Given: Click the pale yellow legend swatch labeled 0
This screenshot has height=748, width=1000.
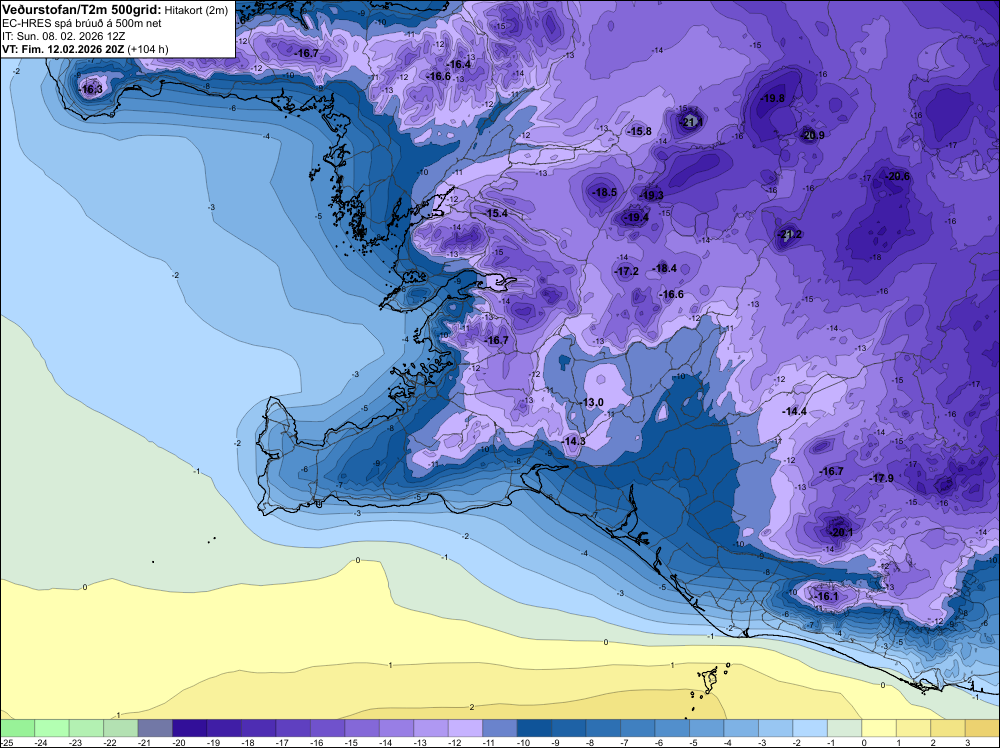Looking at the screenshot, I should pyautogui.click(x=878, y=728).
